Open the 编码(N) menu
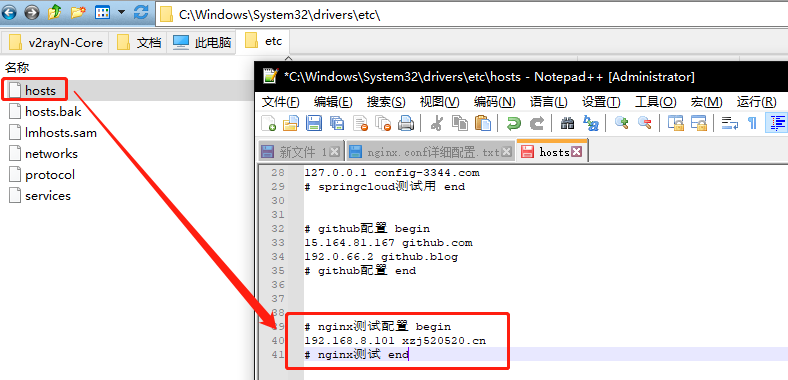 click(495, 102)
